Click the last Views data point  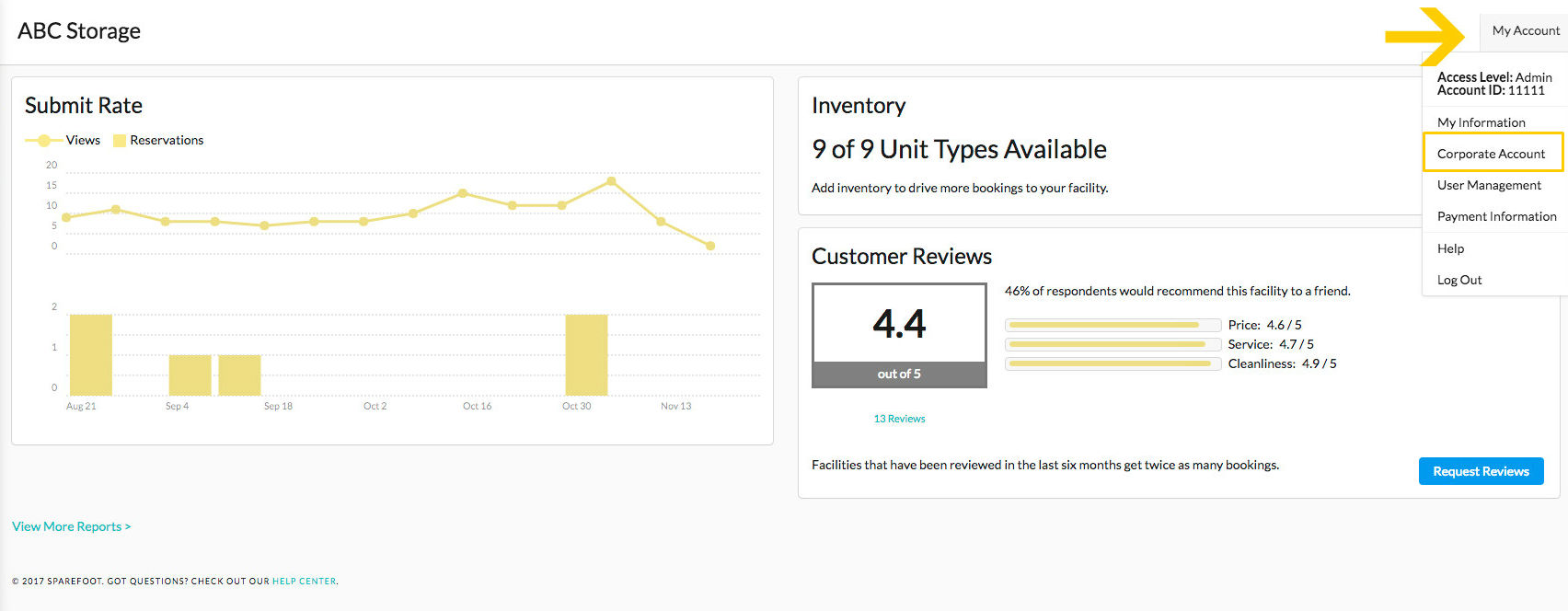(x=710, y=246)
